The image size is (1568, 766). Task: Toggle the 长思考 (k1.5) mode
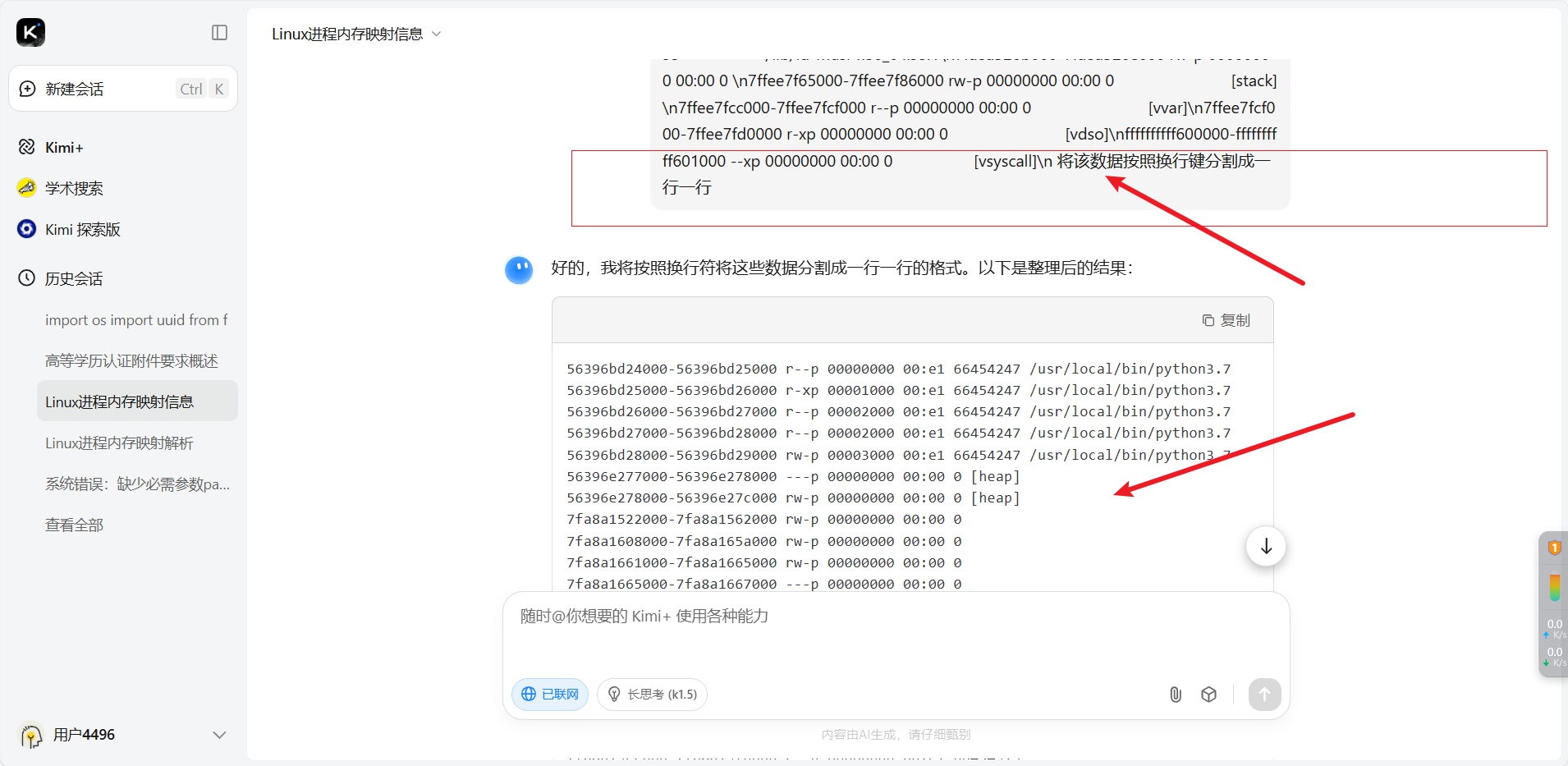[x=651, y=694]
